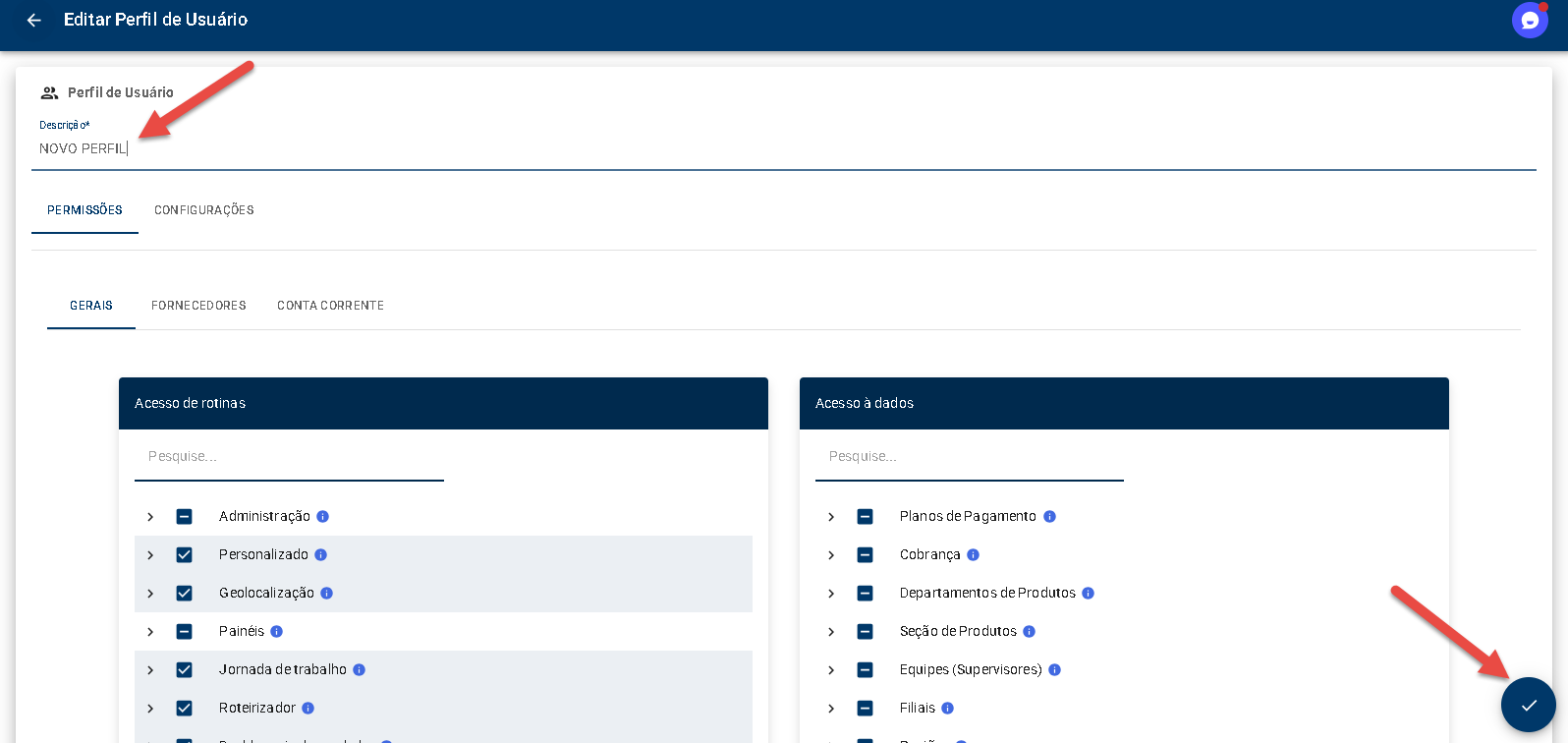Expand the Equipes (Supervisores) node
The height and width of the screenshot is (743, 1568).
(x=831, y=669)
